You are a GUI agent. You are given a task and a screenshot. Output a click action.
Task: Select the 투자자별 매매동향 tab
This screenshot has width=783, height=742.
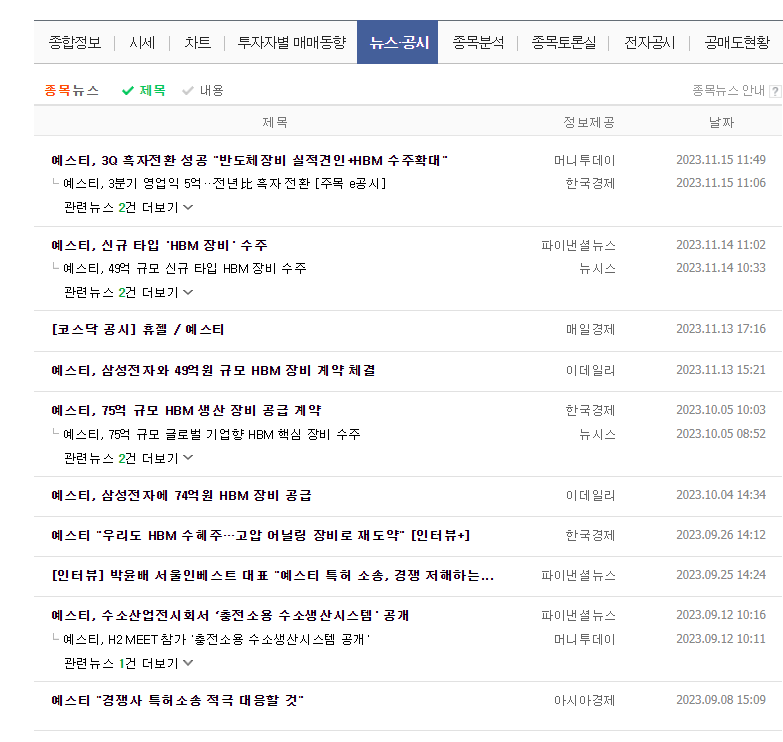click(x=292, y=42)
